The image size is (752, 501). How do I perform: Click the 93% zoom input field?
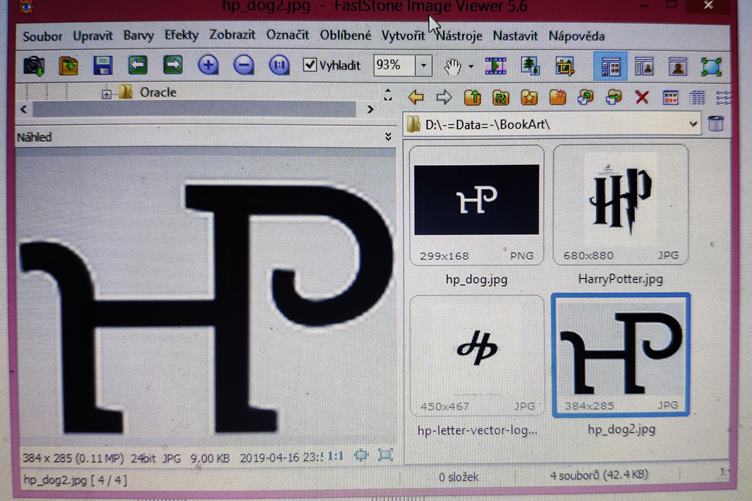tap(394, 65)
